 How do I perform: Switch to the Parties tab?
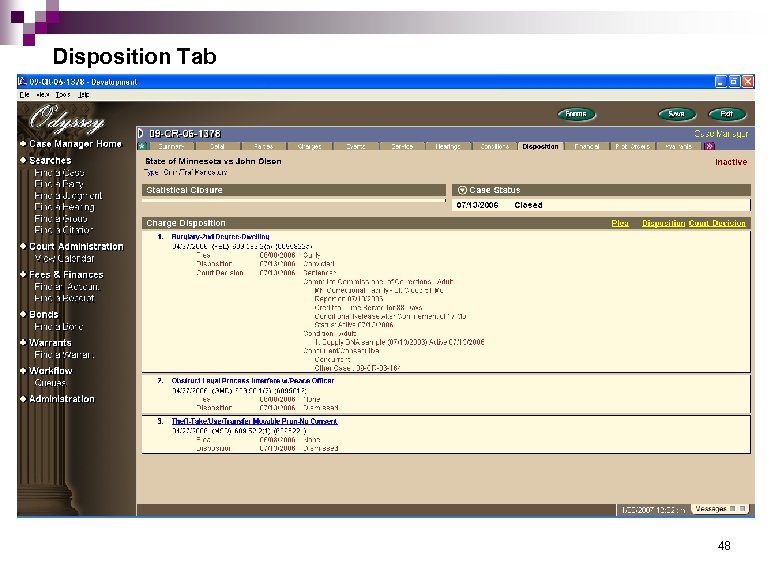[x=264, y=146]
